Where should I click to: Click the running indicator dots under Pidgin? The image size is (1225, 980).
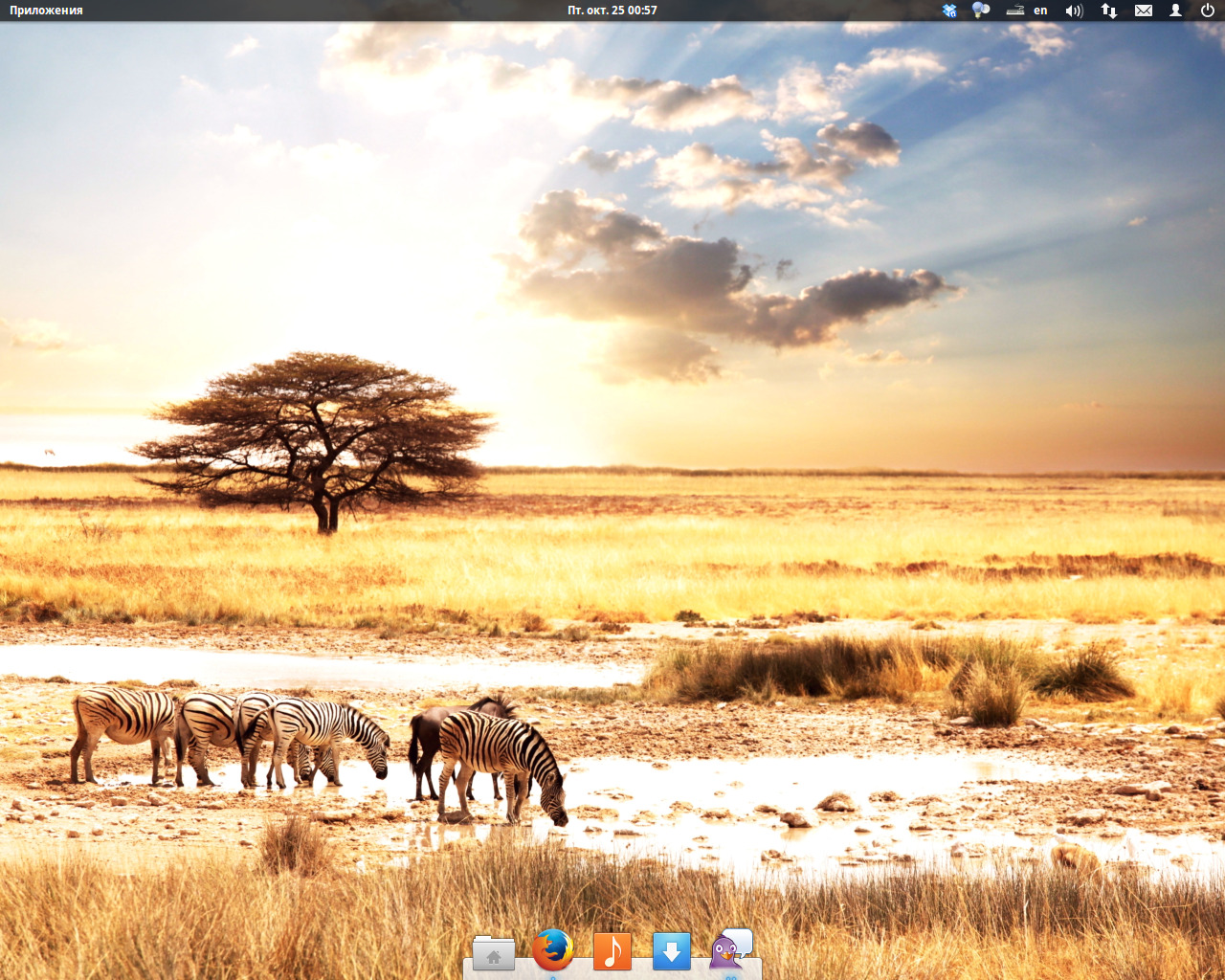pyautogui.click(x=731, y=977)
